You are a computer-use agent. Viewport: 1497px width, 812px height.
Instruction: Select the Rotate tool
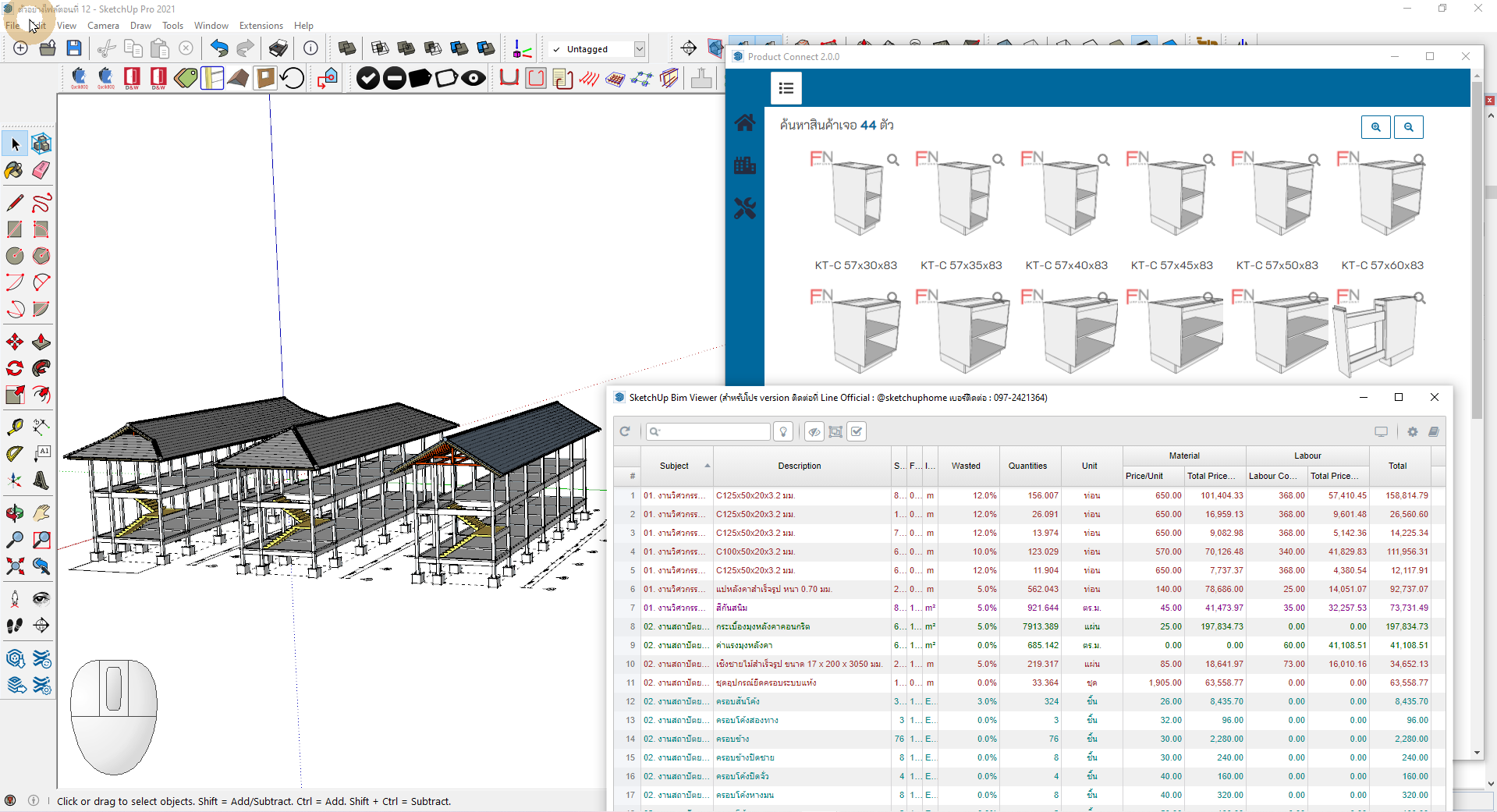pyautogui.click(x=14, y=369)
